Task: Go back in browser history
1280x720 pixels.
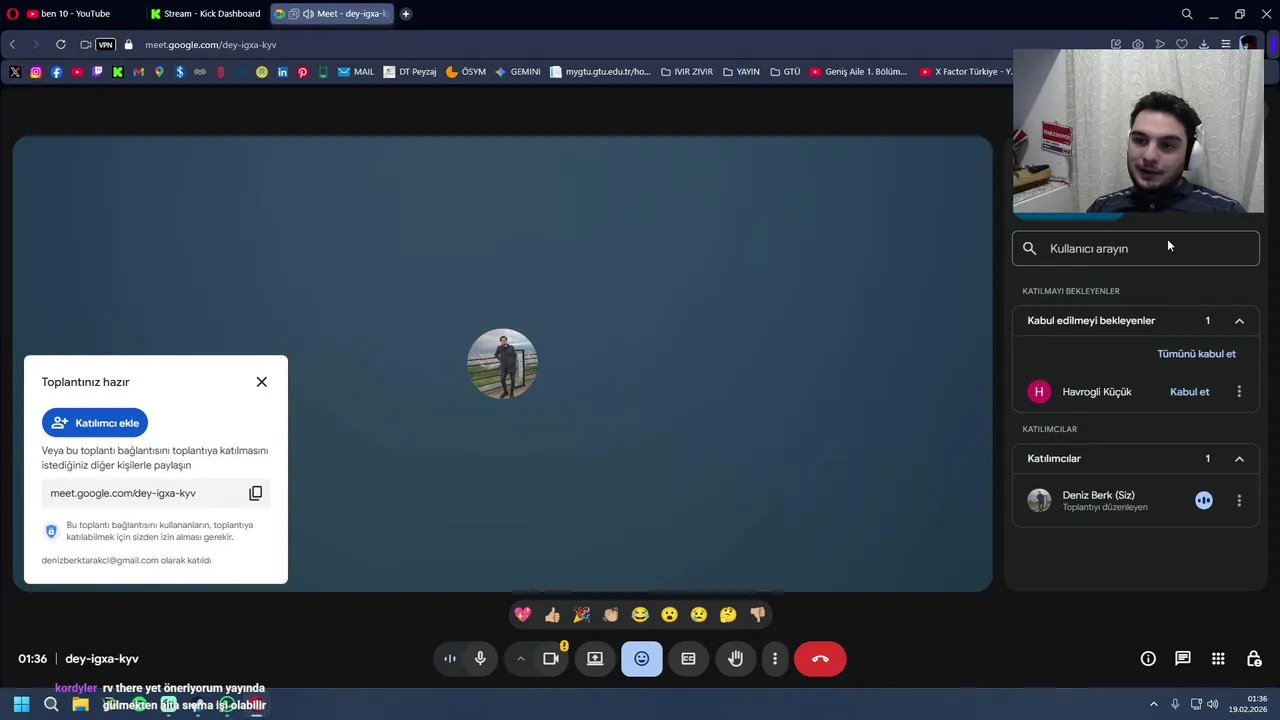Action: click(12, 45)
